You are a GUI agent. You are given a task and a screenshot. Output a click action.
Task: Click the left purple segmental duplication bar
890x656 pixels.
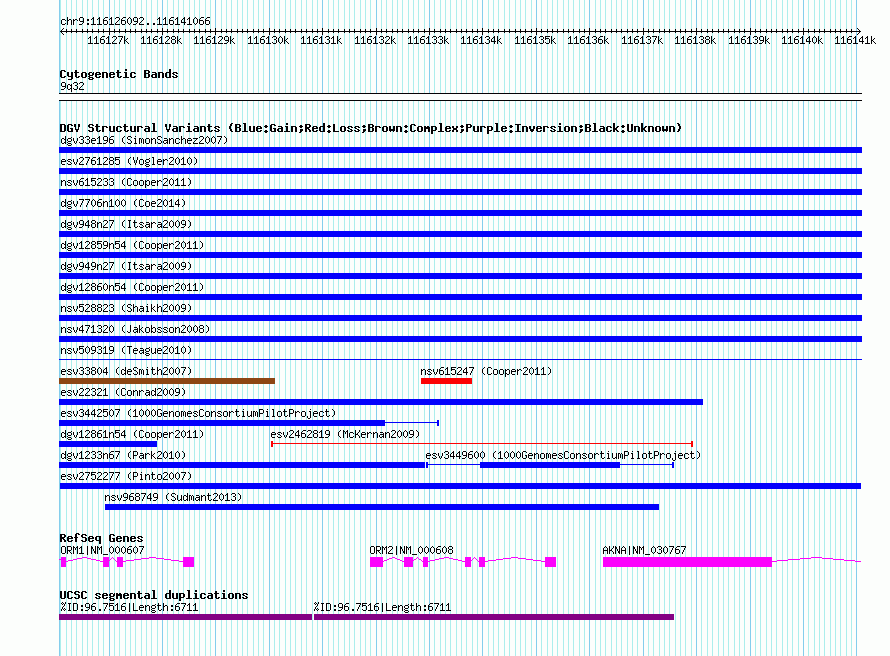(x=186, y=617)
